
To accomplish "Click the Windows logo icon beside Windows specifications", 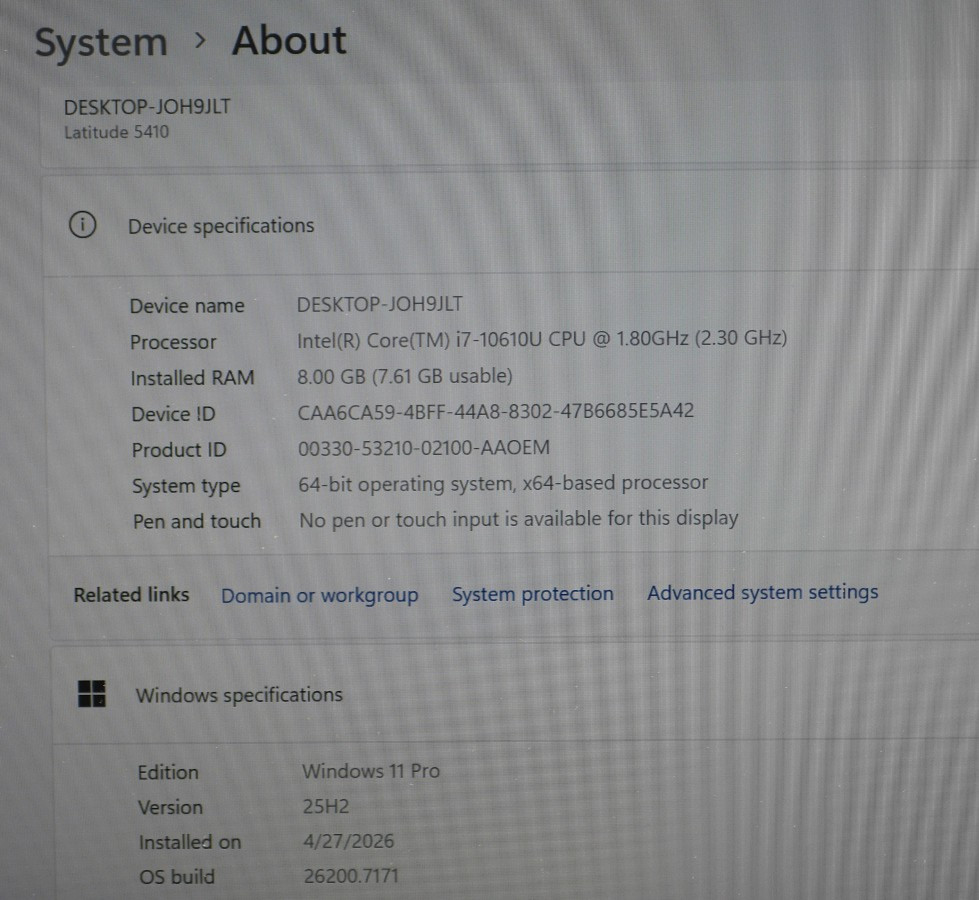I will (x=92, y=694).
